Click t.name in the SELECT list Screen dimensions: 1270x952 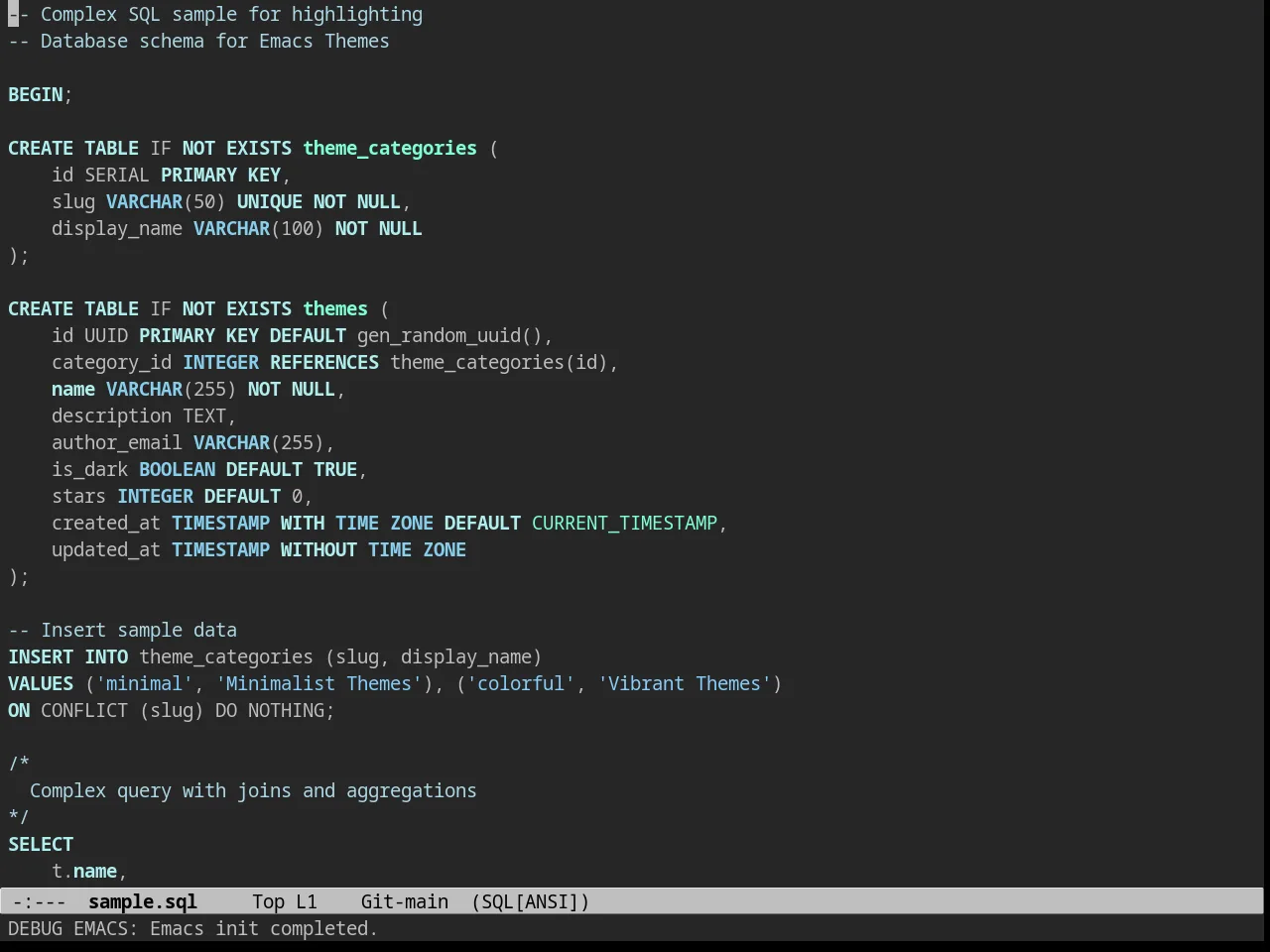[84, 871]
